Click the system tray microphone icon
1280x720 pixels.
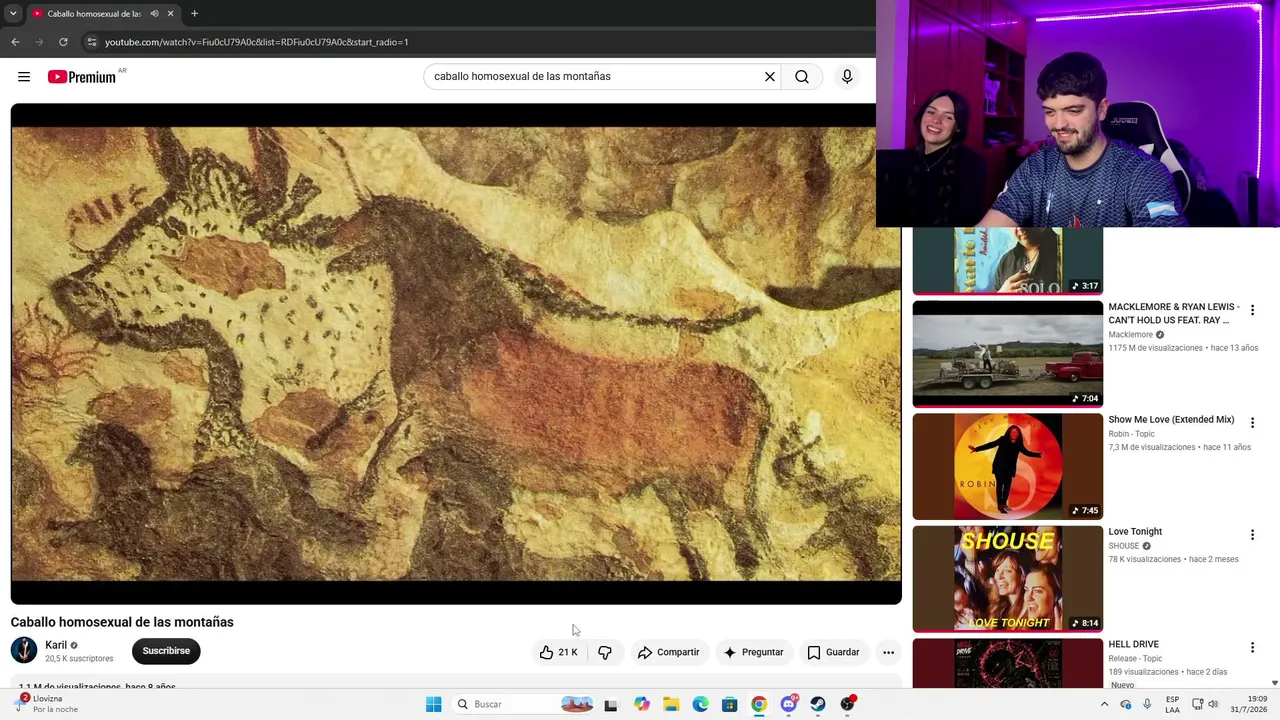point(1147,704)
